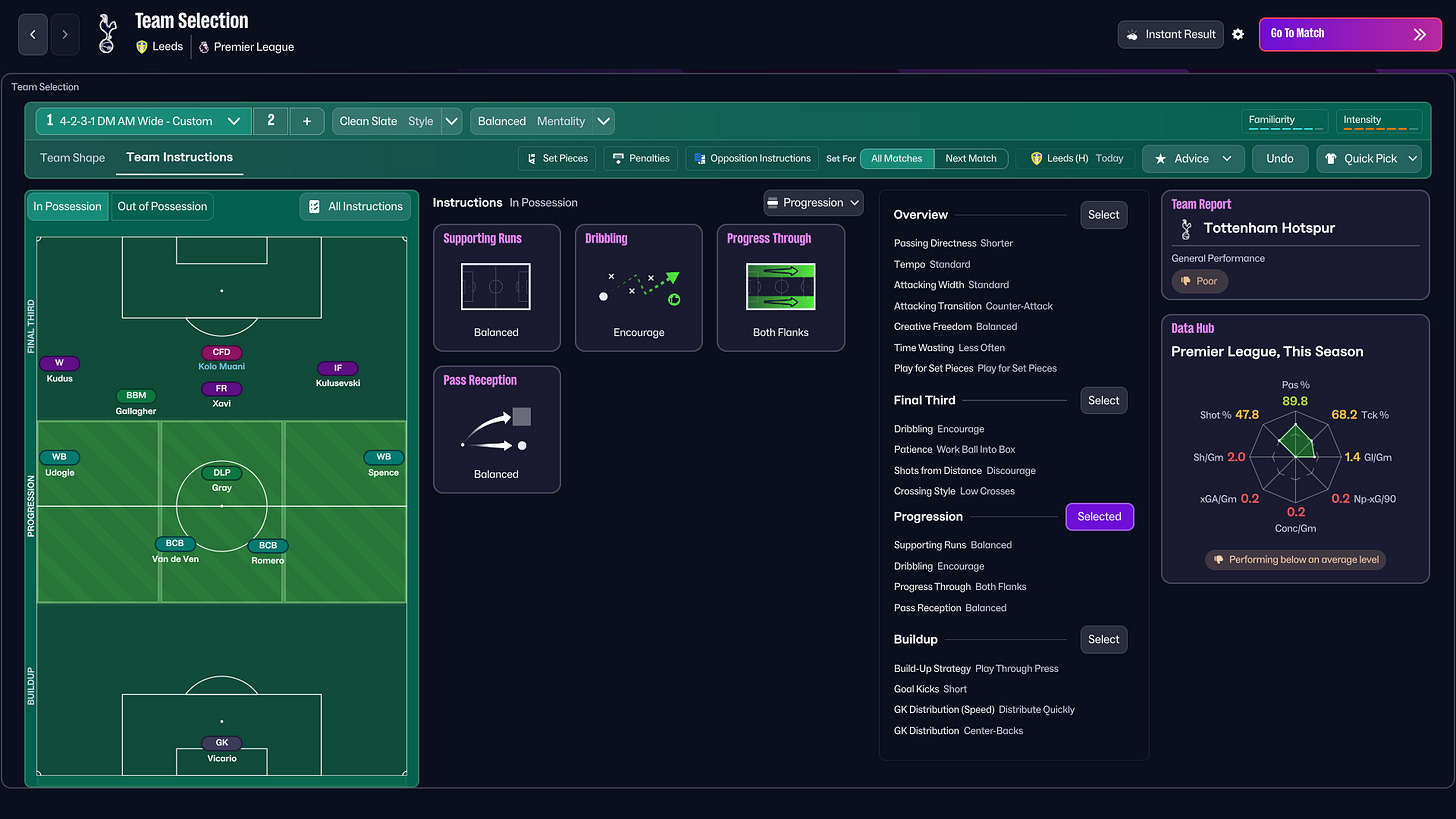Add a new tactic with plus button
The image size is (1456, 819).
point(307,121)
